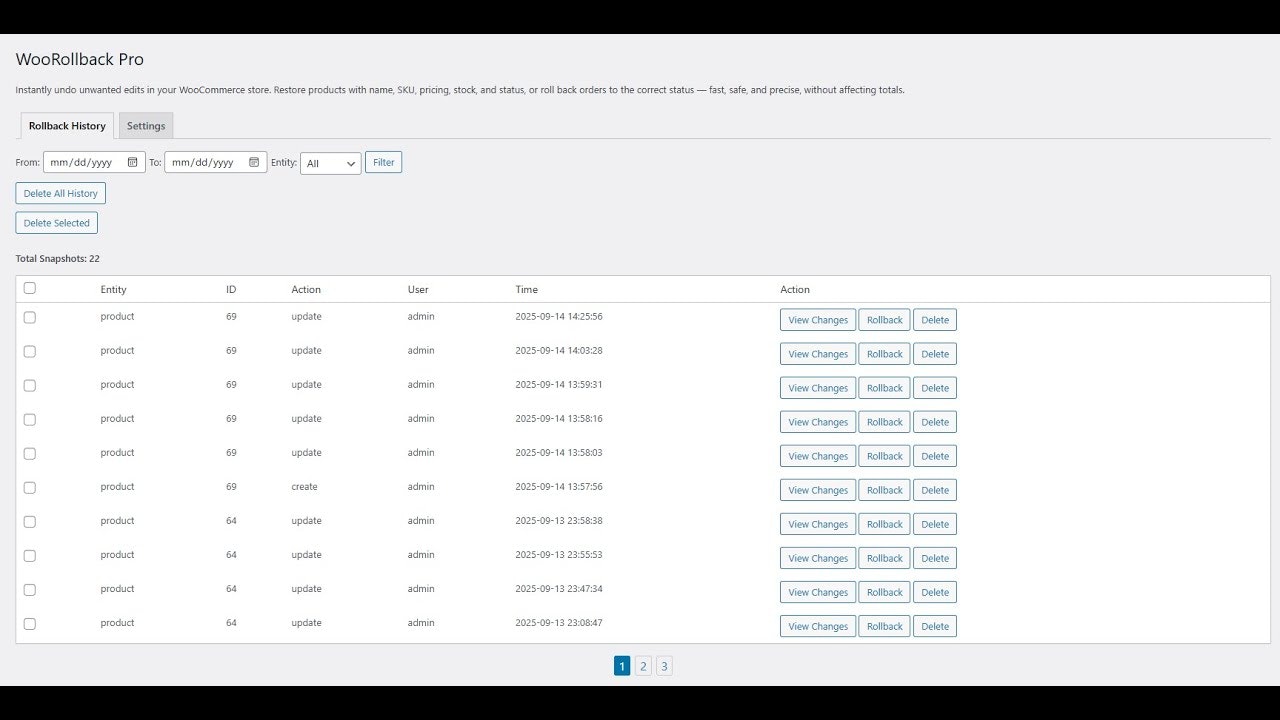Delete the 23:47:34 snapshot
The height and width of the screenshot is (720, 1280).
point(935,592)
